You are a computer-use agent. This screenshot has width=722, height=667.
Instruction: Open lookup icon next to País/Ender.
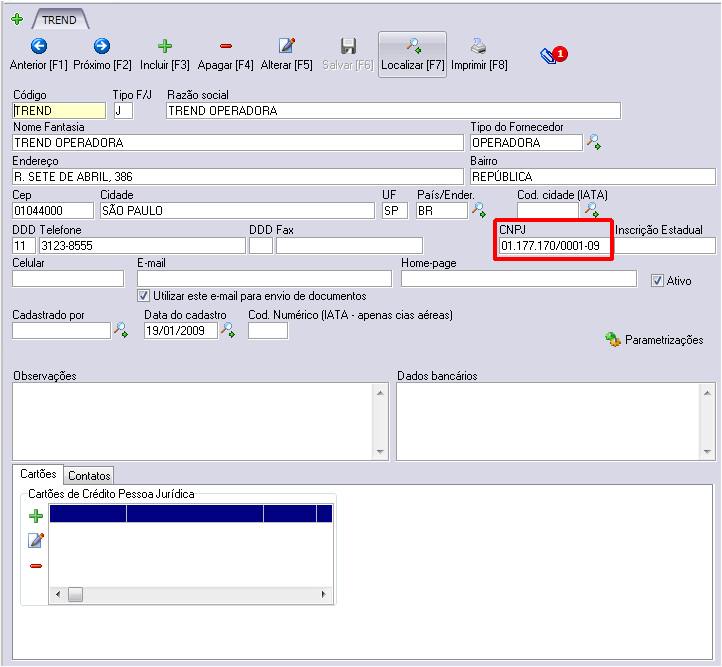click(x=479, y=210)
